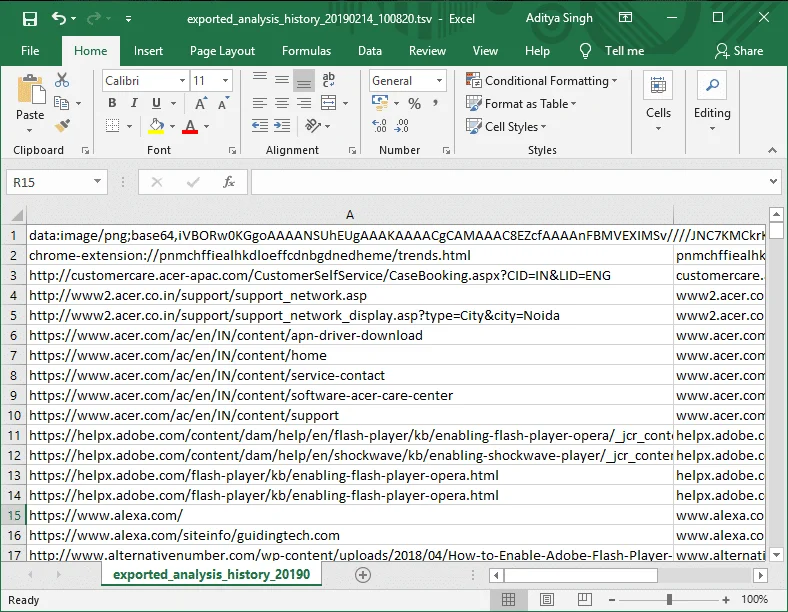The height and width of the screenshot is (612, 788).
Task: Open Number Format dropdown
Action: (x=439, y=81)
